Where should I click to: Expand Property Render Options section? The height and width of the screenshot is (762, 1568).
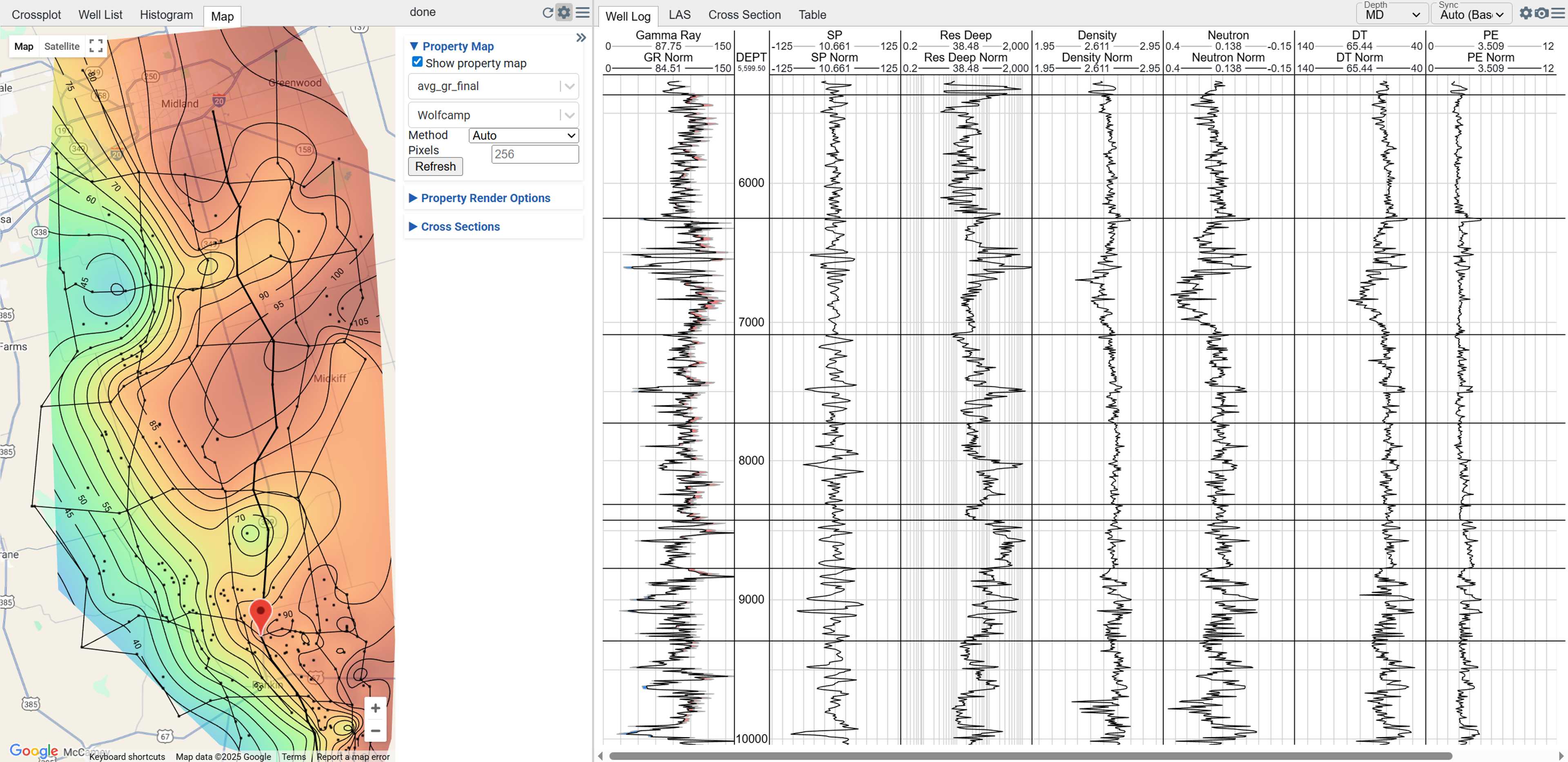pyautogui.click(x=480, y=198)
